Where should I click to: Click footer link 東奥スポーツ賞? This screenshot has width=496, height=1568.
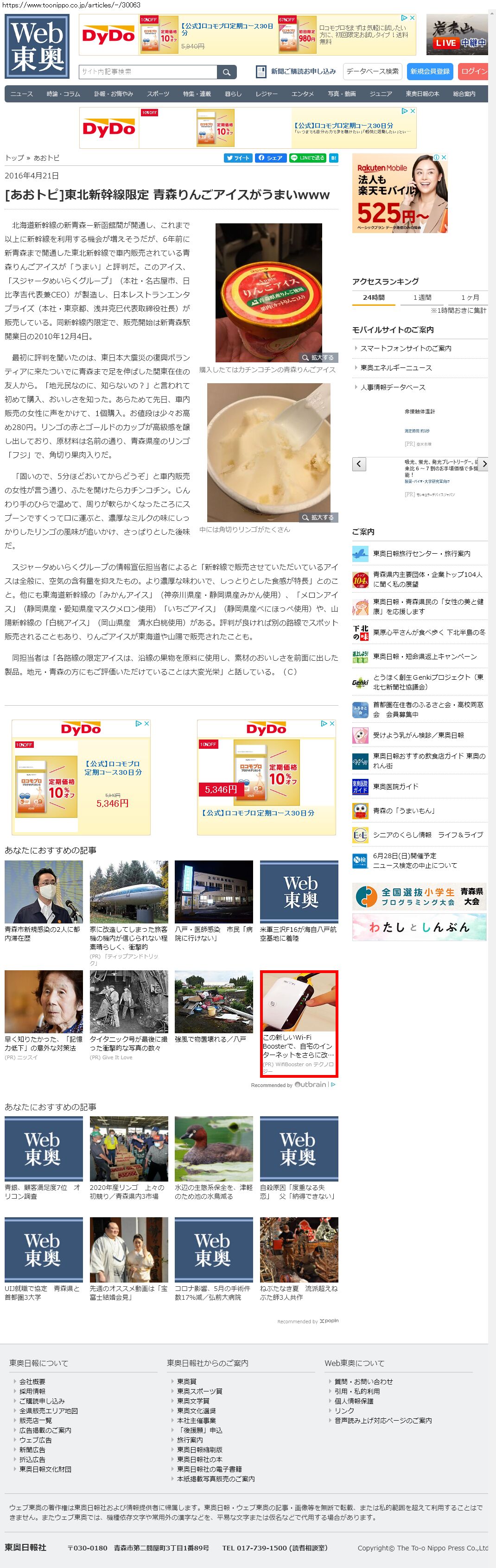point(200,1391)
